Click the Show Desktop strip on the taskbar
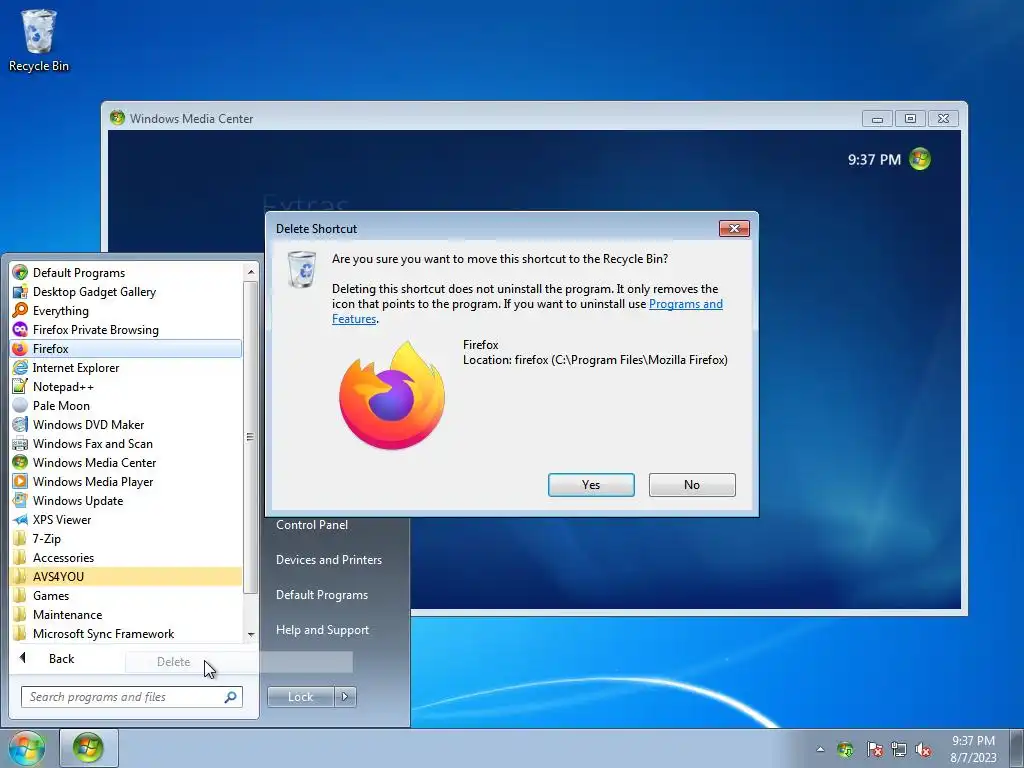Image resolution: width=1024 pixels, height=768 pixels. (x=1018, y=748)
